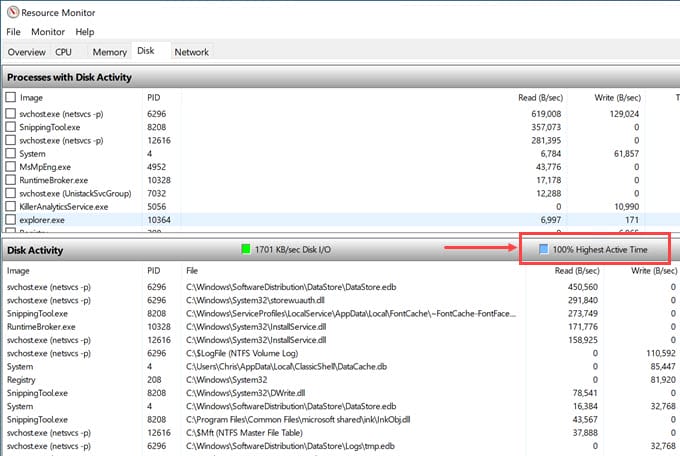This screenshot has height=456, width=680.
Task: Open the File menu
Action: coord(13,32)
